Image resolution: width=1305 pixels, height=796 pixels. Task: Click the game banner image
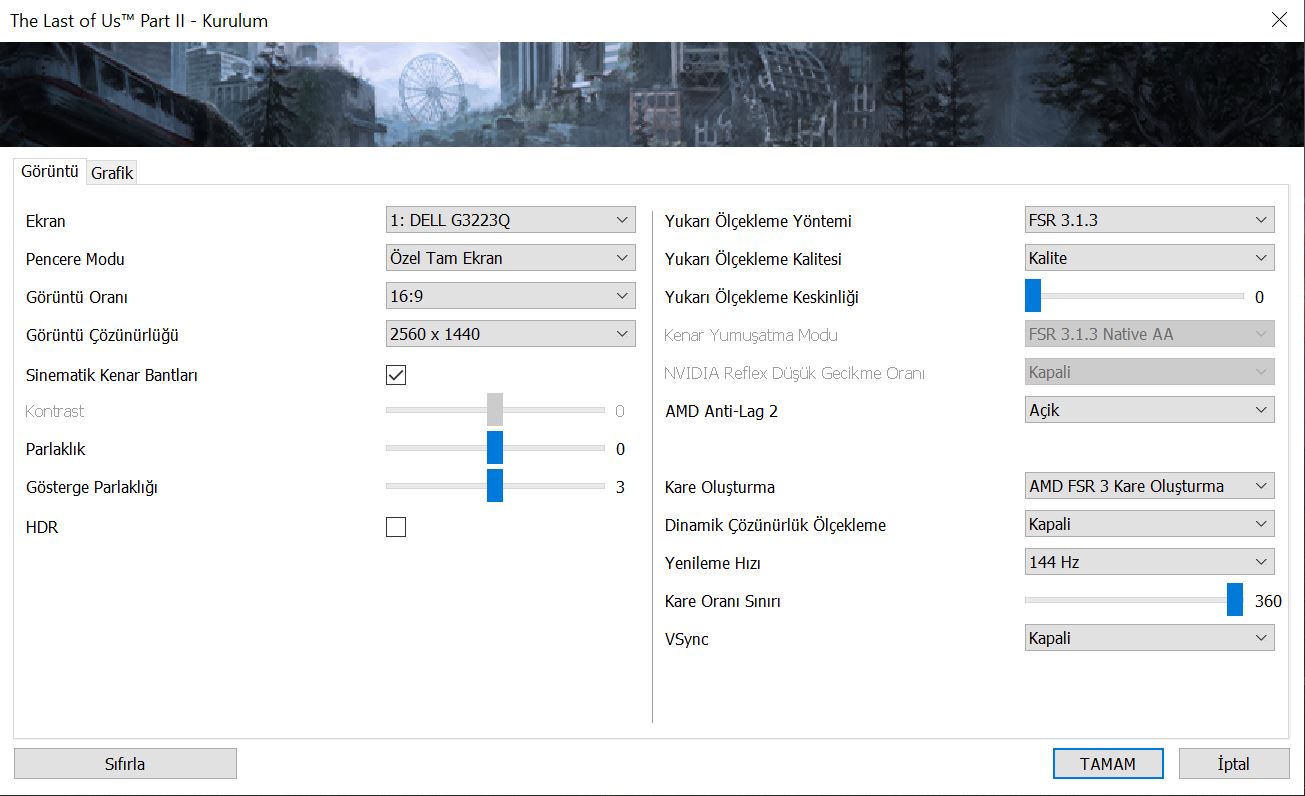[x=652, y=94]
